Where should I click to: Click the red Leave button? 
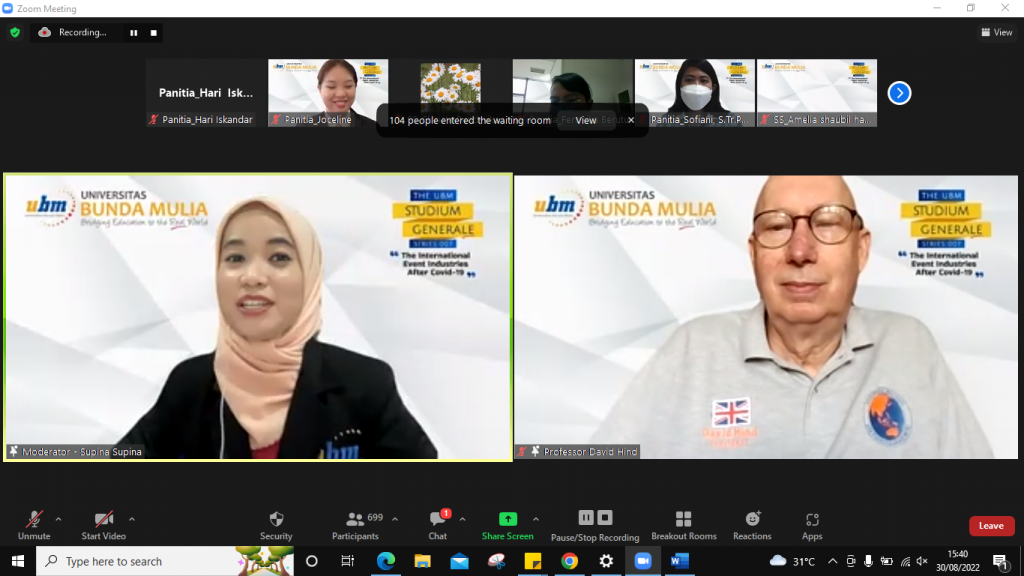tap(991, 526)
